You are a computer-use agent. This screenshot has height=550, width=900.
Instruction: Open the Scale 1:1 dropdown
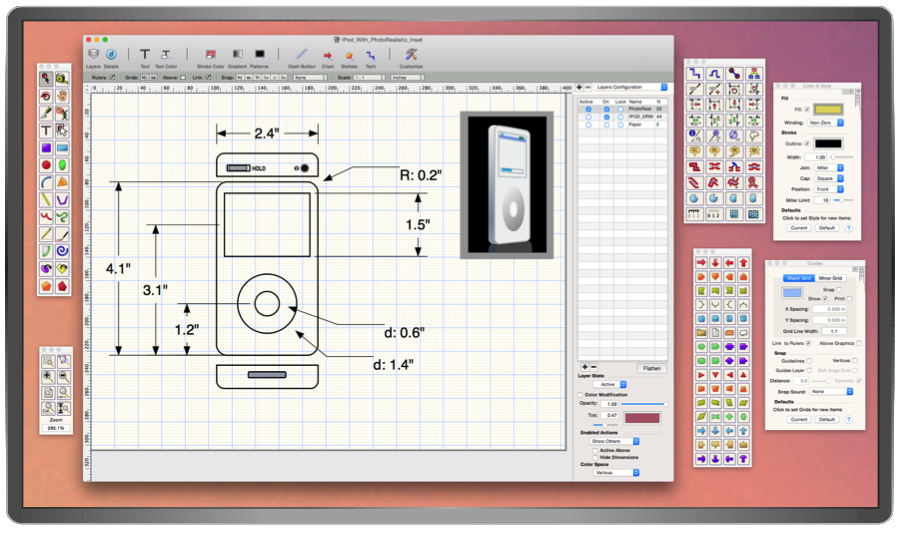368,77
